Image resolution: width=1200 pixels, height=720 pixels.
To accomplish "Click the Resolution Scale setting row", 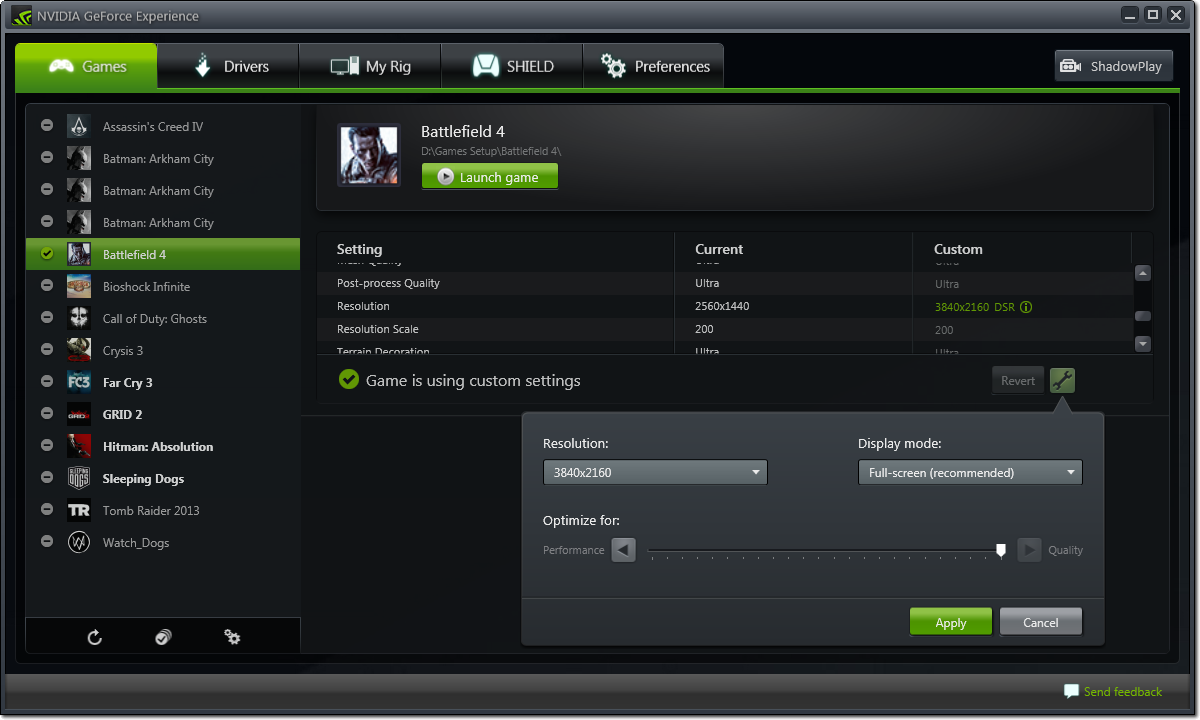I will click(725, 329).
